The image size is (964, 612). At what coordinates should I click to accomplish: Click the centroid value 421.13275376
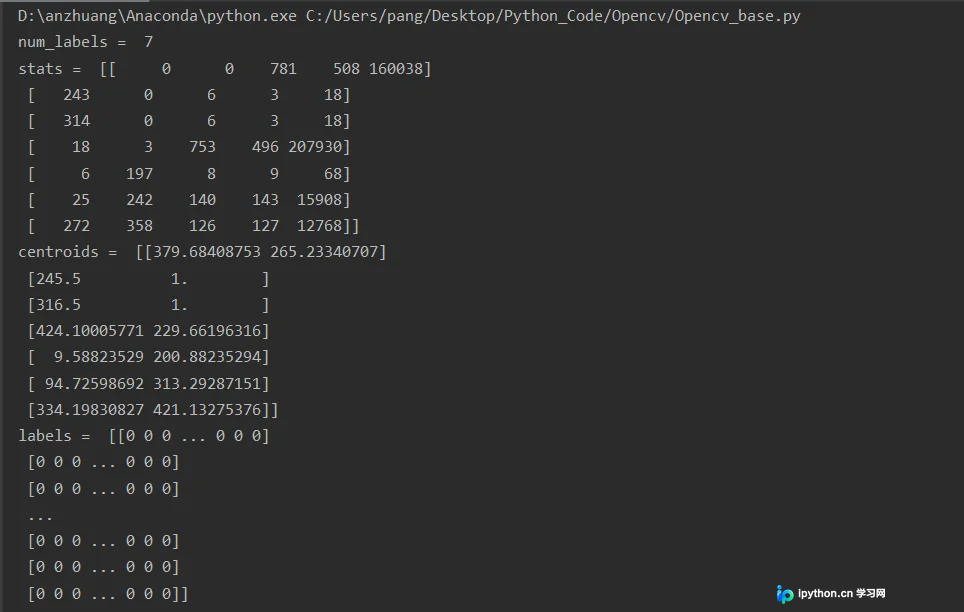coord(207,410)
